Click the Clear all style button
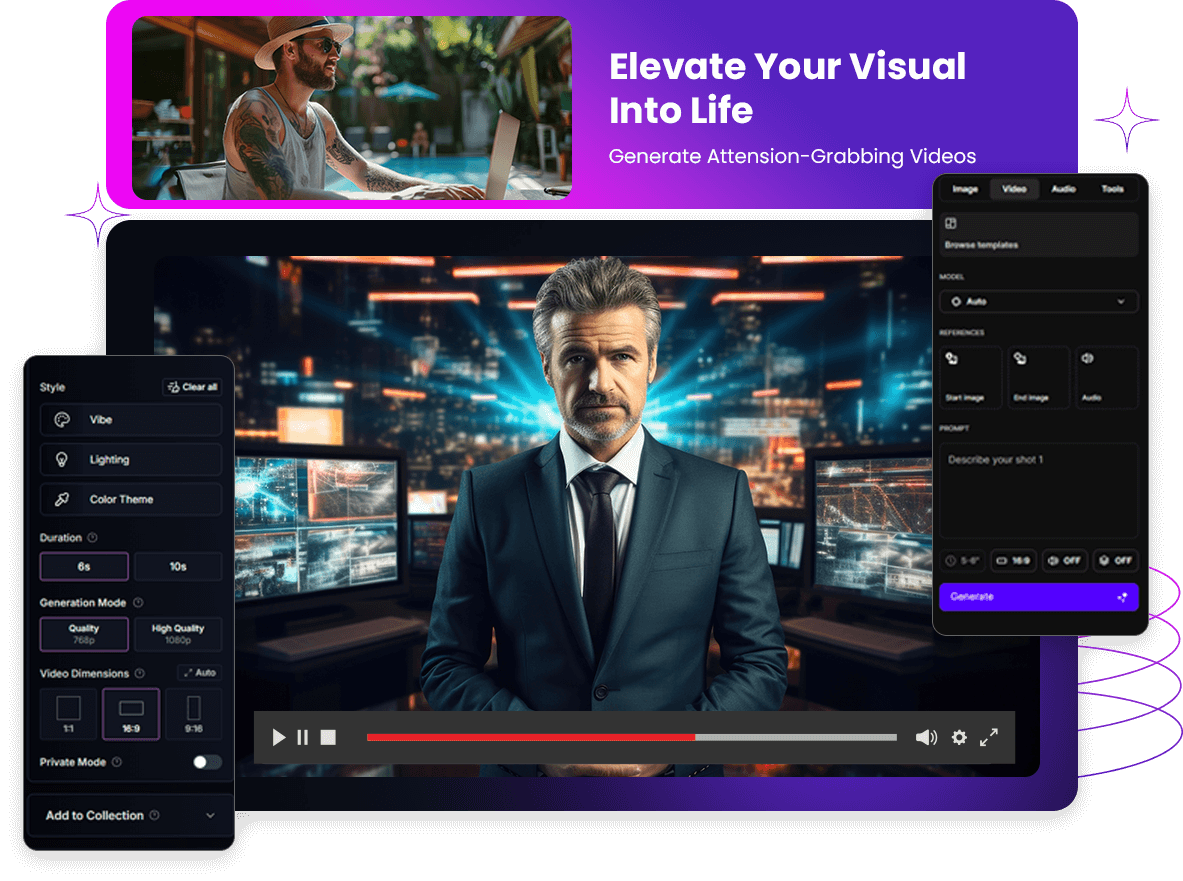 point(192,387)
